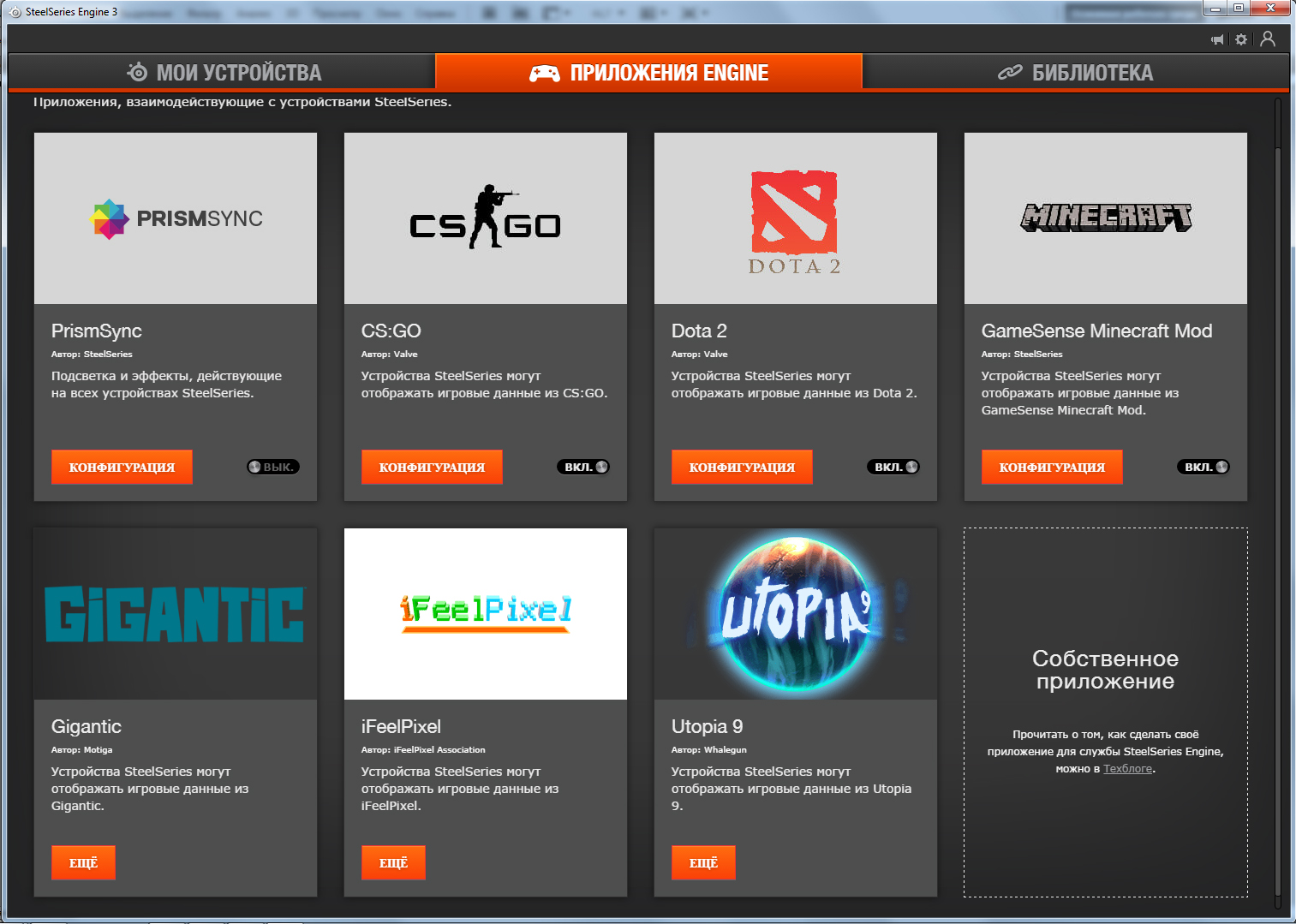Click ЕЩЁ button under iFeelPixel
The height and width of the screenshot is (924, 1296).
tap(393, 862)
